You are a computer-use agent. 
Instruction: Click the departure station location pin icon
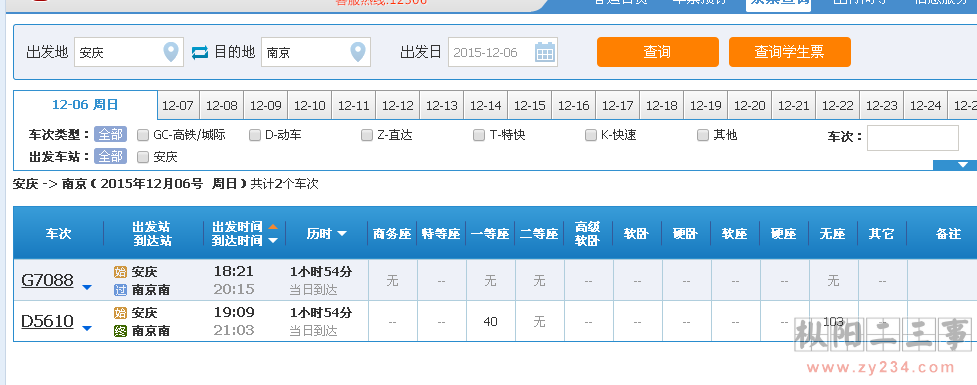click(171, 52)
